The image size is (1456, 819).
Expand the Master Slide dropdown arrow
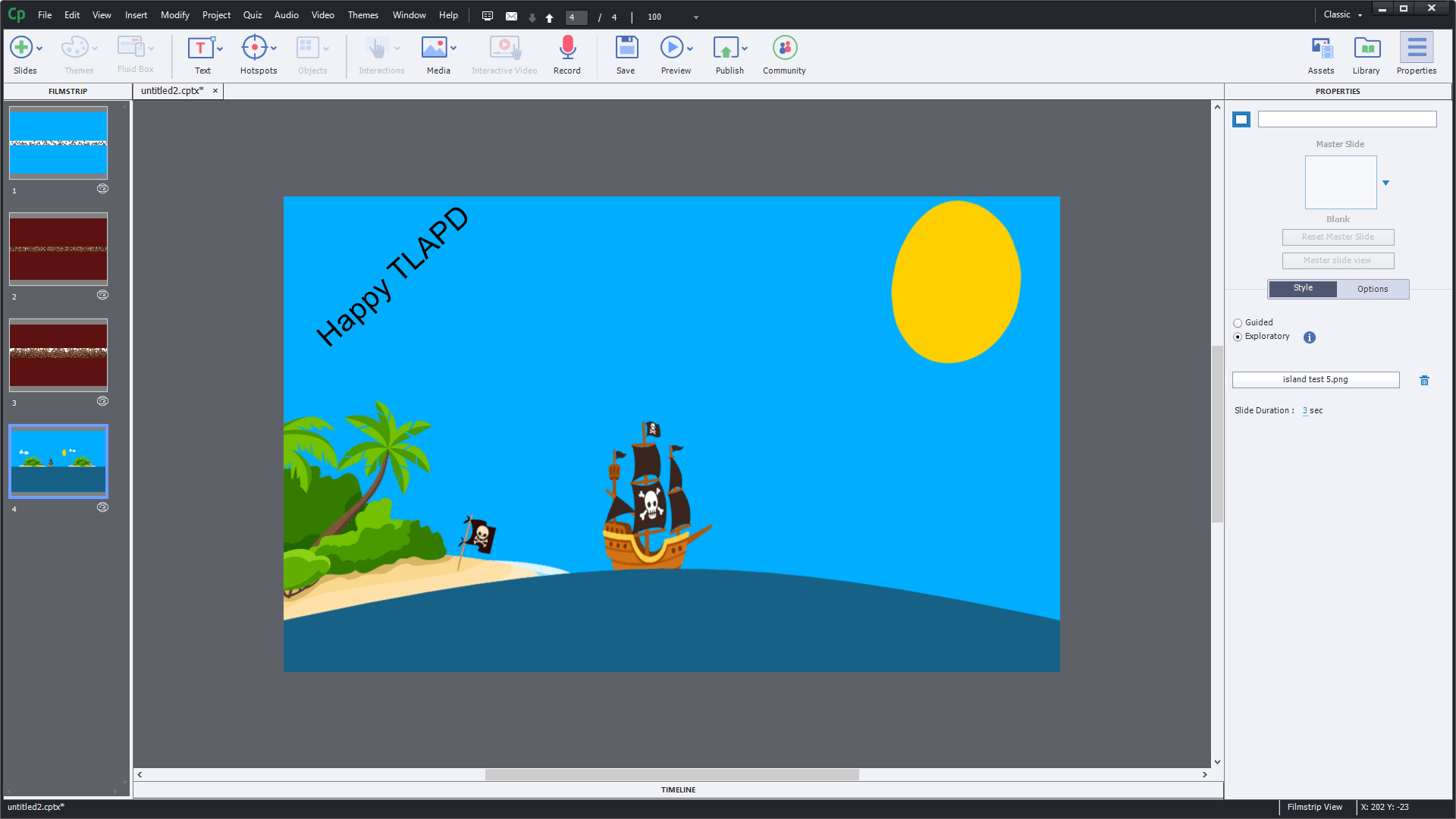(x=1385, y=183)
